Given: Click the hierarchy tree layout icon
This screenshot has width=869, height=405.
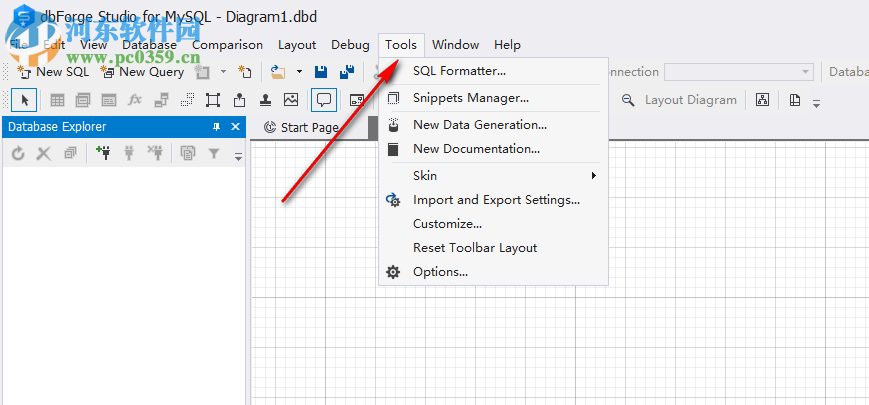Looking at the screenshot, I should (x=763, y=100).
